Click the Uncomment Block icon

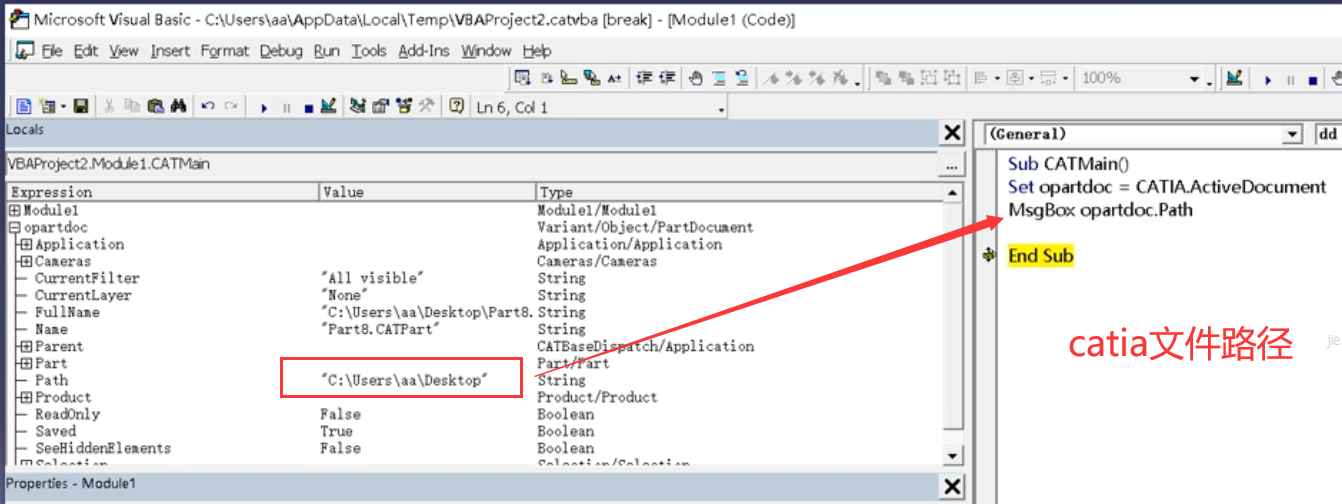click(x=743, y=78)
